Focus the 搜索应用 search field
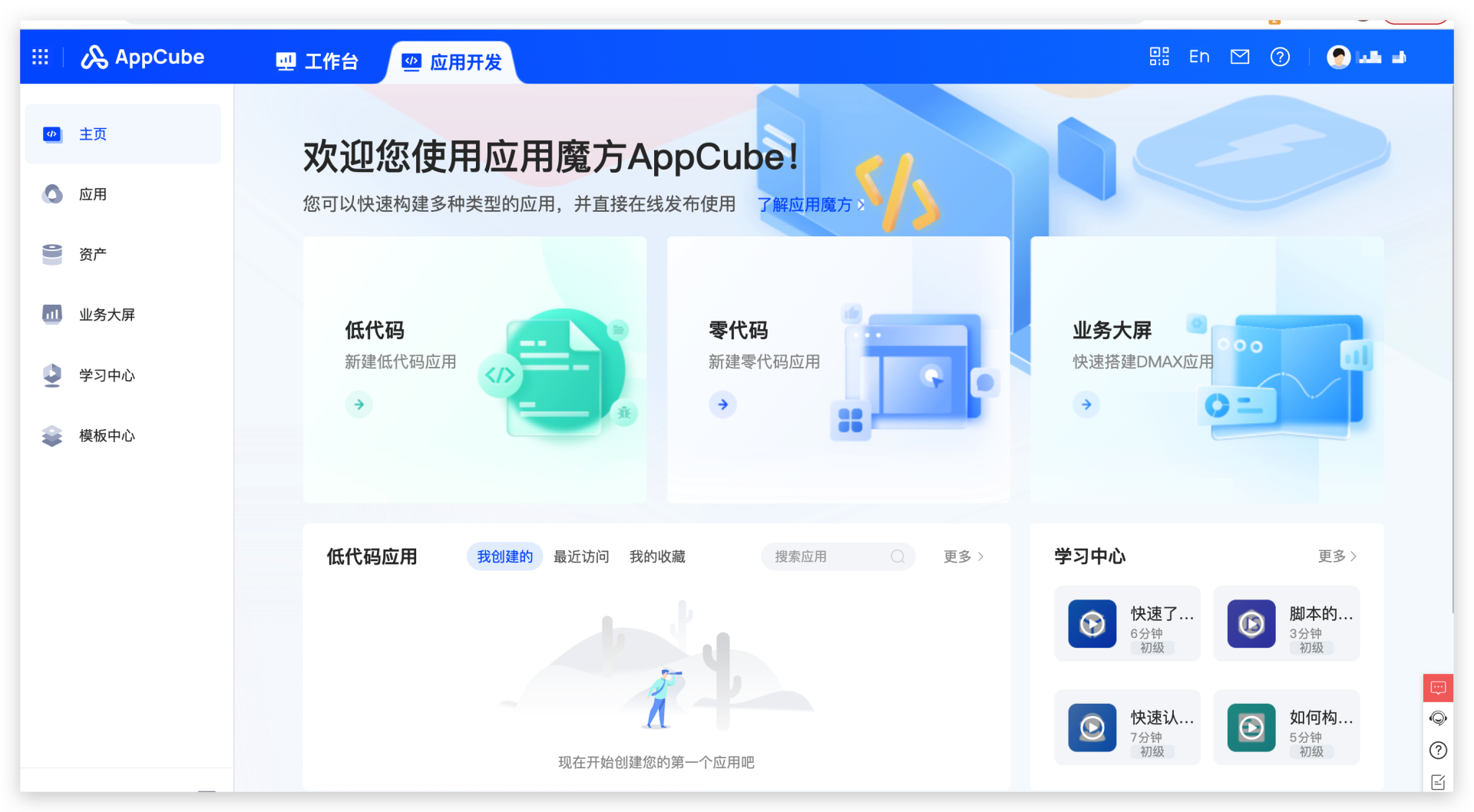The width and height of the screenshot is (1474, 812). click(x=838, y=556)
